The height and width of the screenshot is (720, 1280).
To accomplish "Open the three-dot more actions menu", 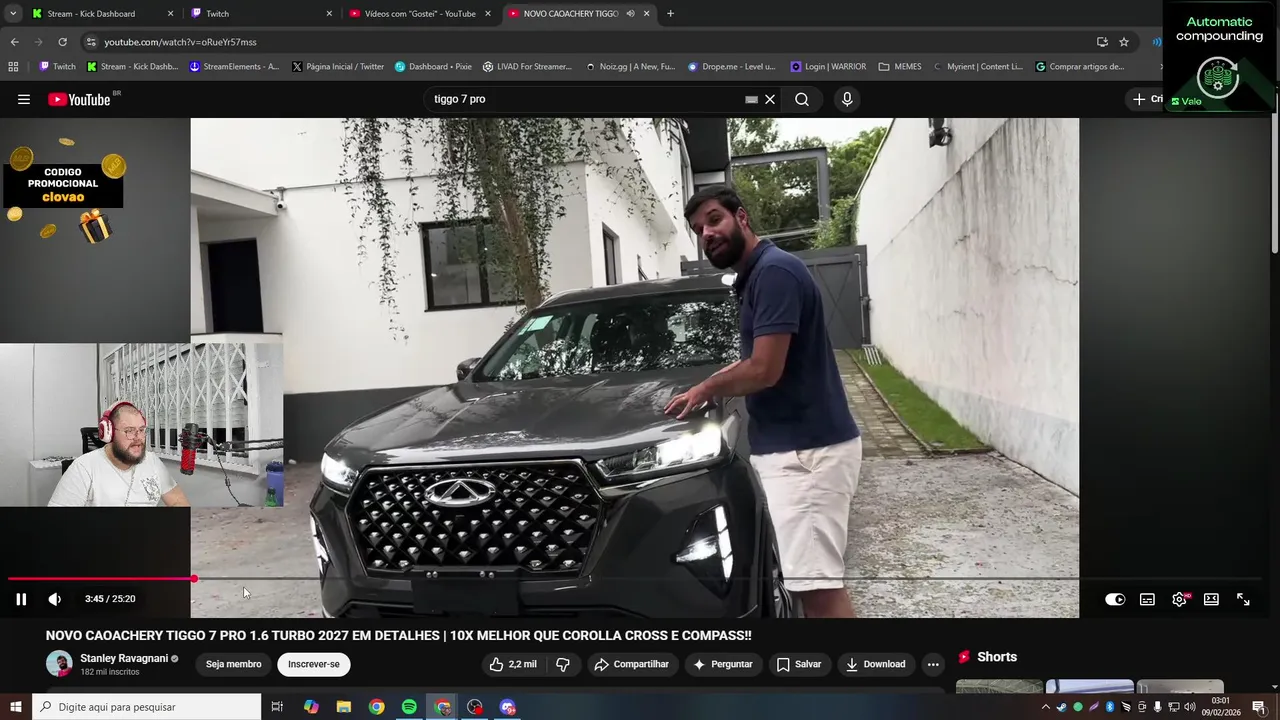I will (933, 664).
